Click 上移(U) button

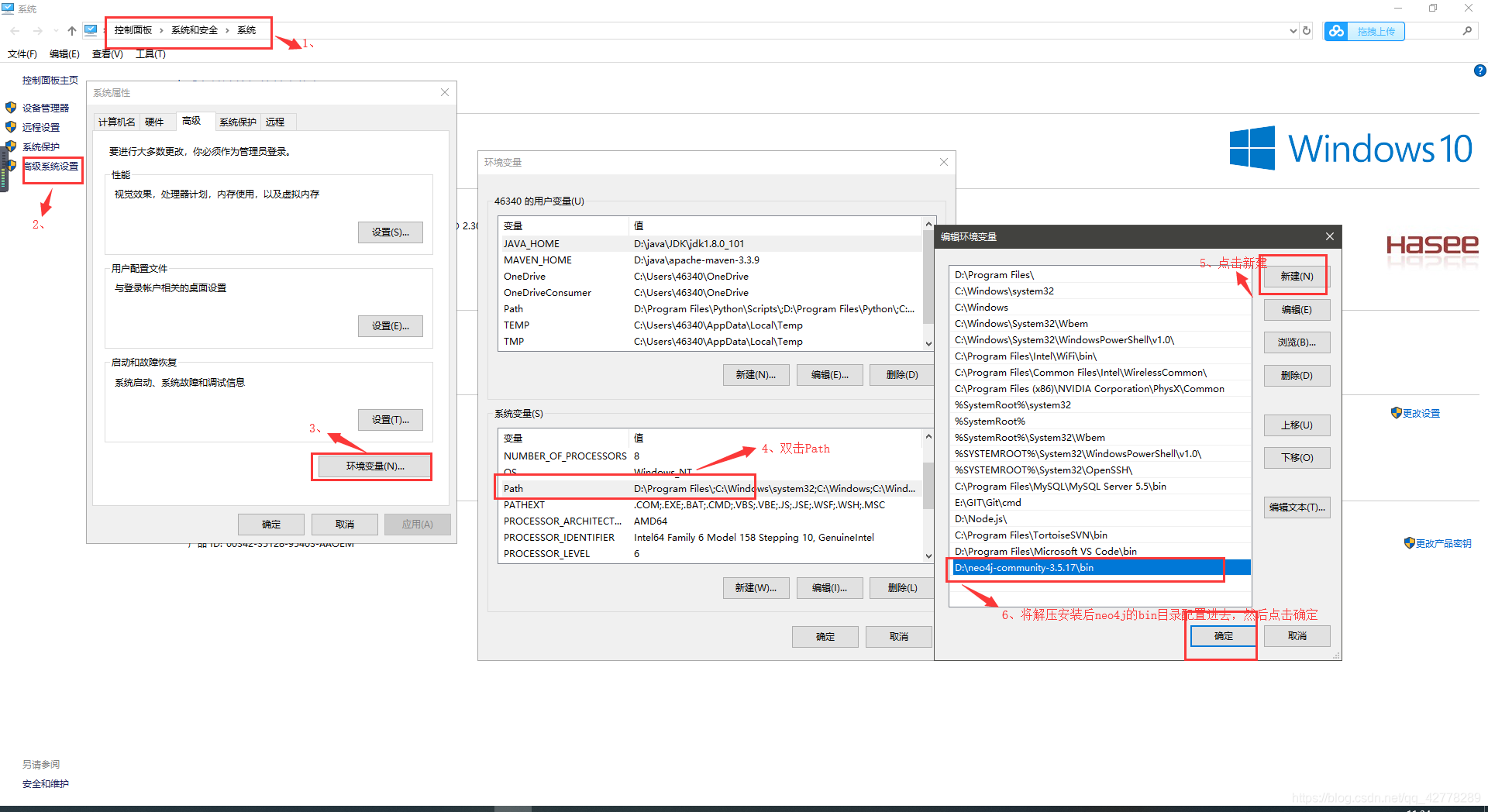click(1297, 425)
